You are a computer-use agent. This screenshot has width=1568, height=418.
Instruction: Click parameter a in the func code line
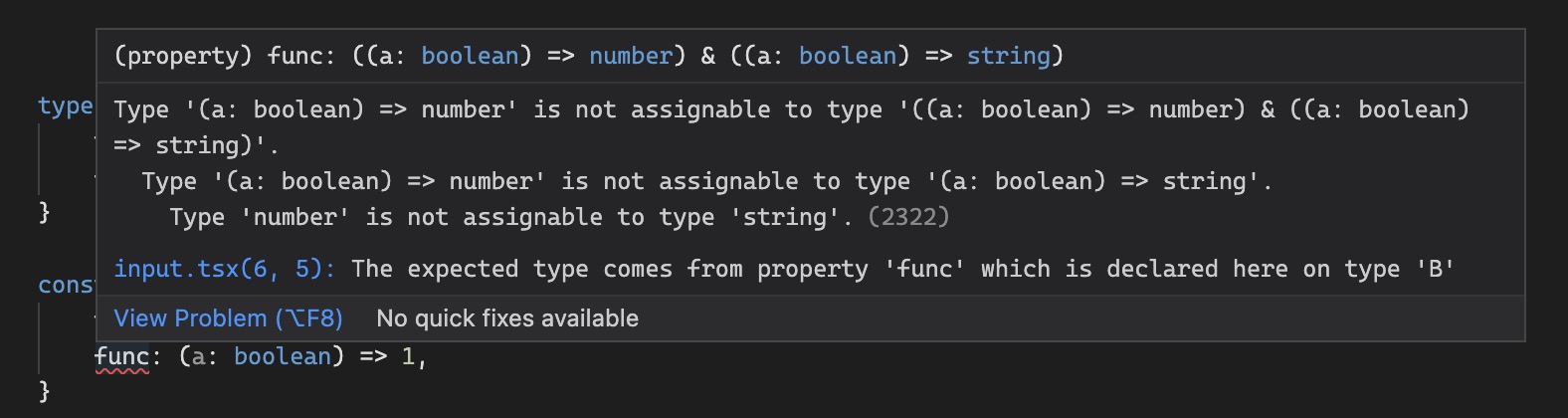(x=199, y=356)
